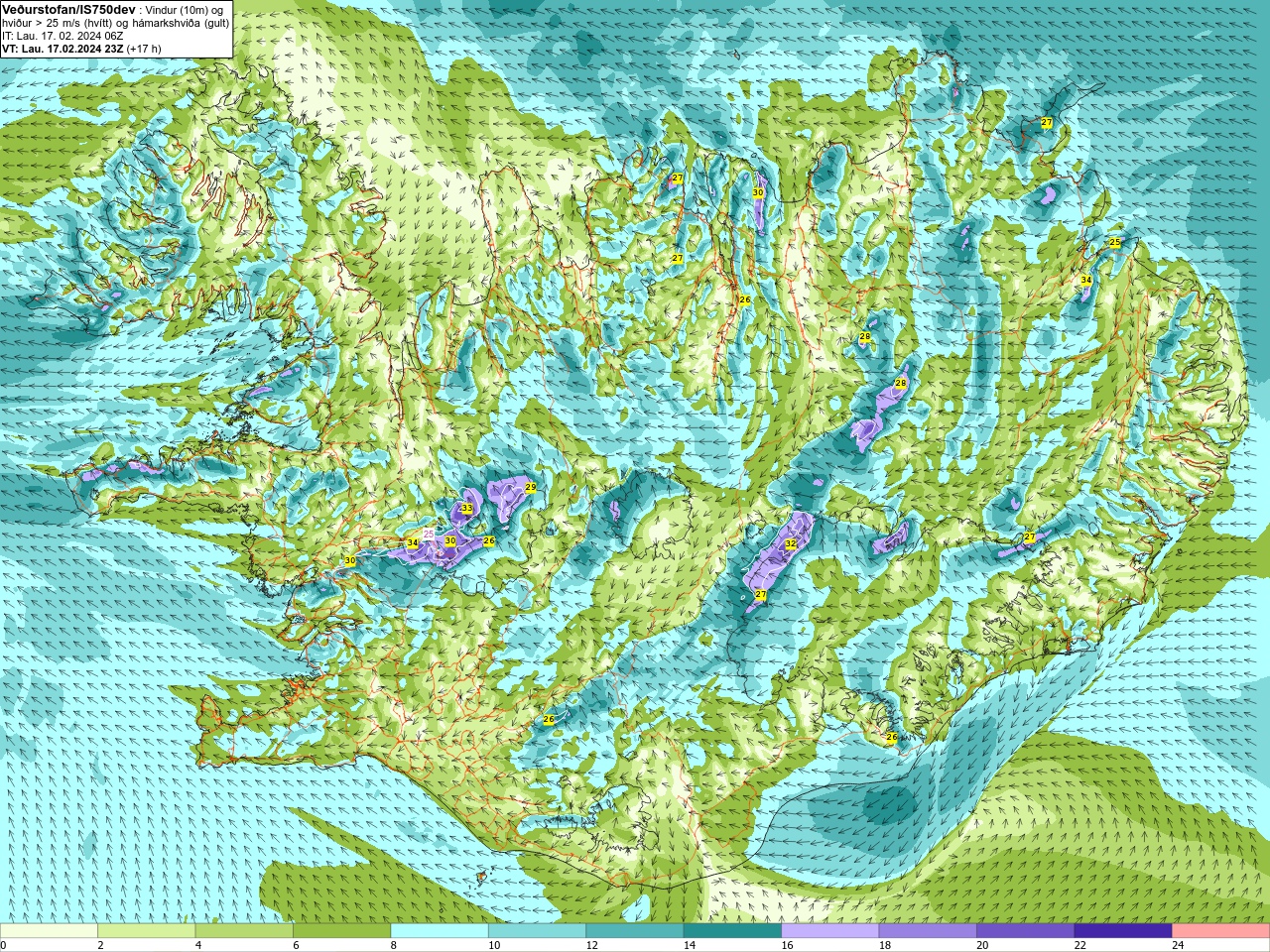Screen dimensions: 1270x952
Task: Click the legend tick label 24
Action: [1176, 945]
